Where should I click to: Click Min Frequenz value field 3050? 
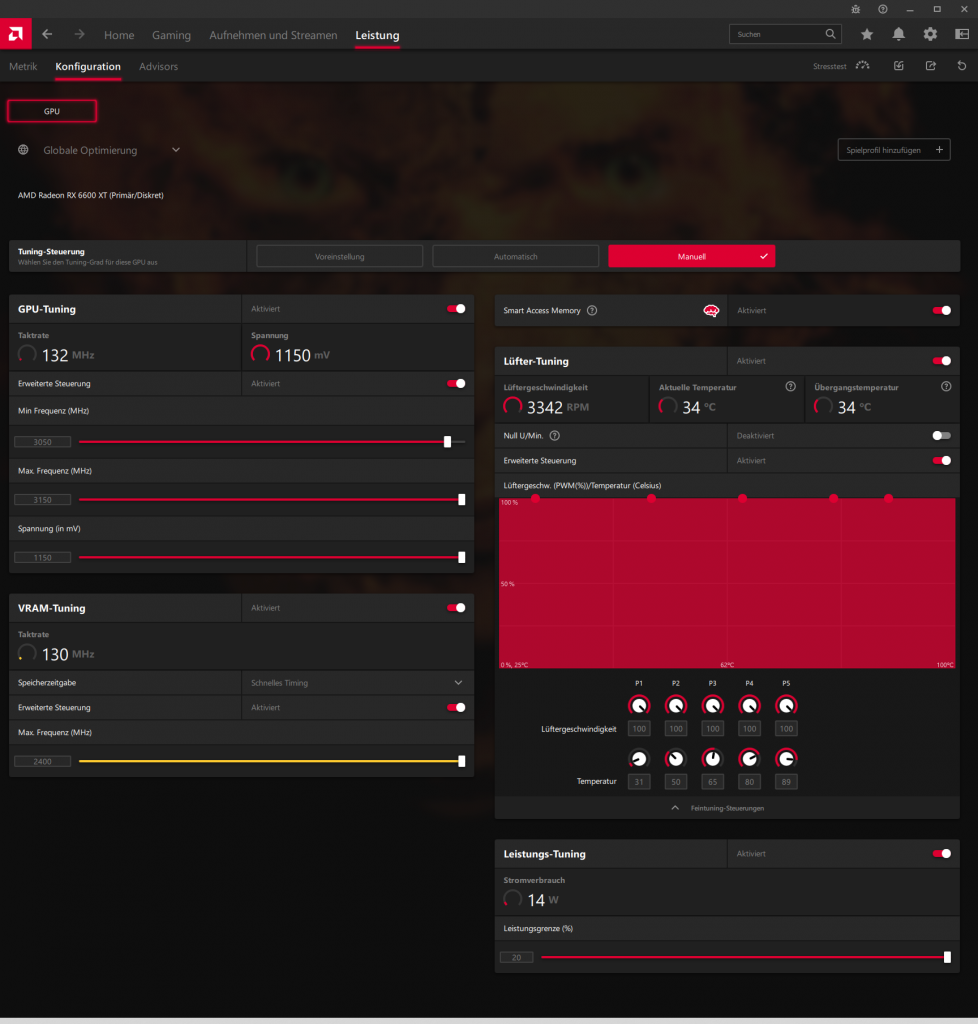click(42, 442)
